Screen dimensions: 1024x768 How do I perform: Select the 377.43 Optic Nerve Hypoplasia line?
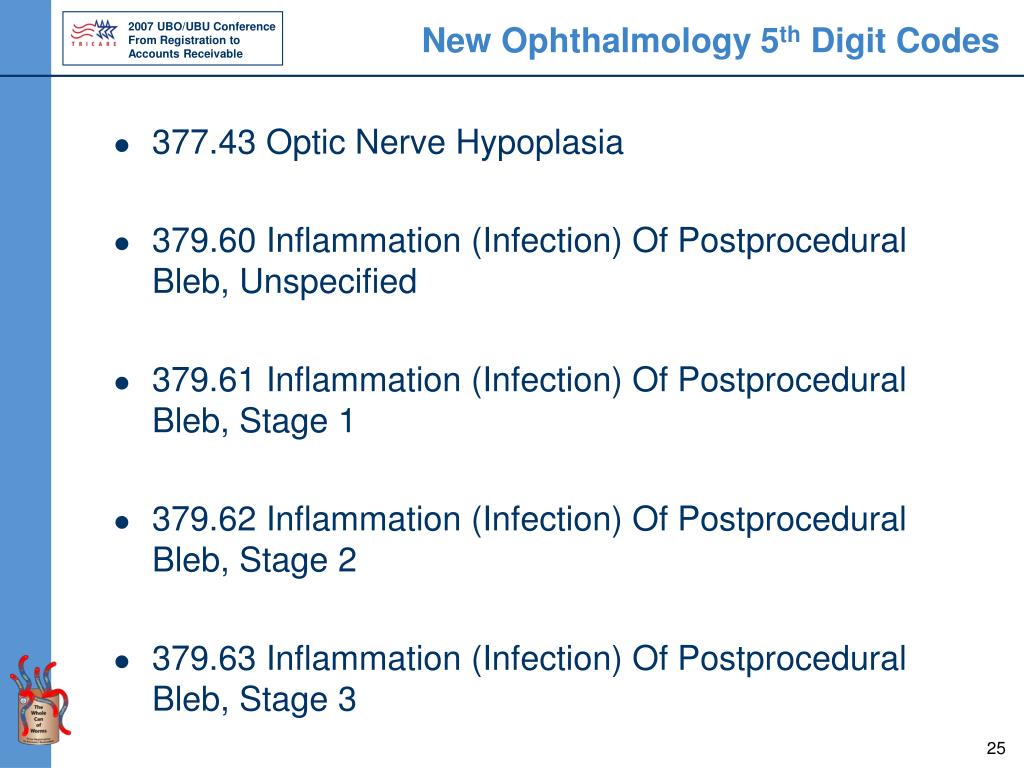[x=387, y=142]
